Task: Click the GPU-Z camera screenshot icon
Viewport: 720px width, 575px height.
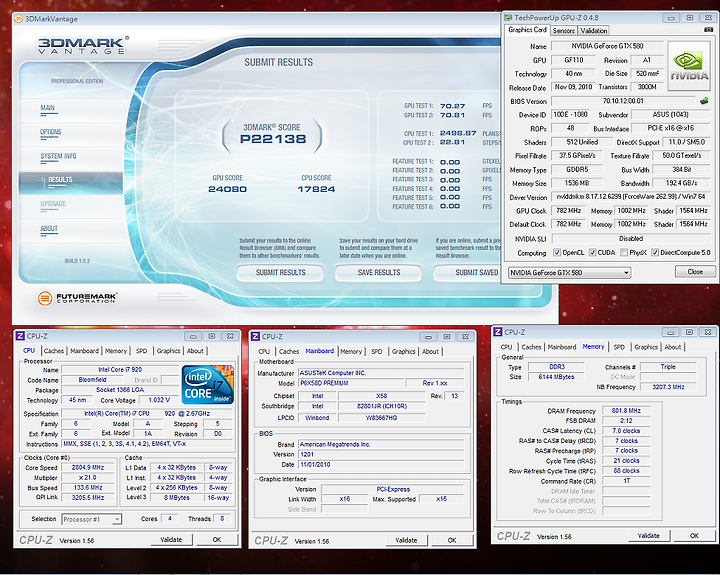Action: [x=708, y=30]
